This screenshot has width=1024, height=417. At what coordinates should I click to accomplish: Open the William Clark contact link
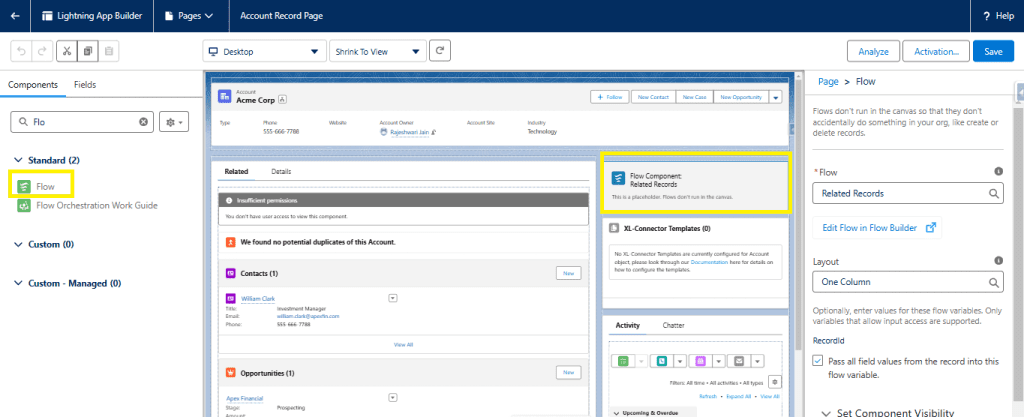[x=258, y=298]
